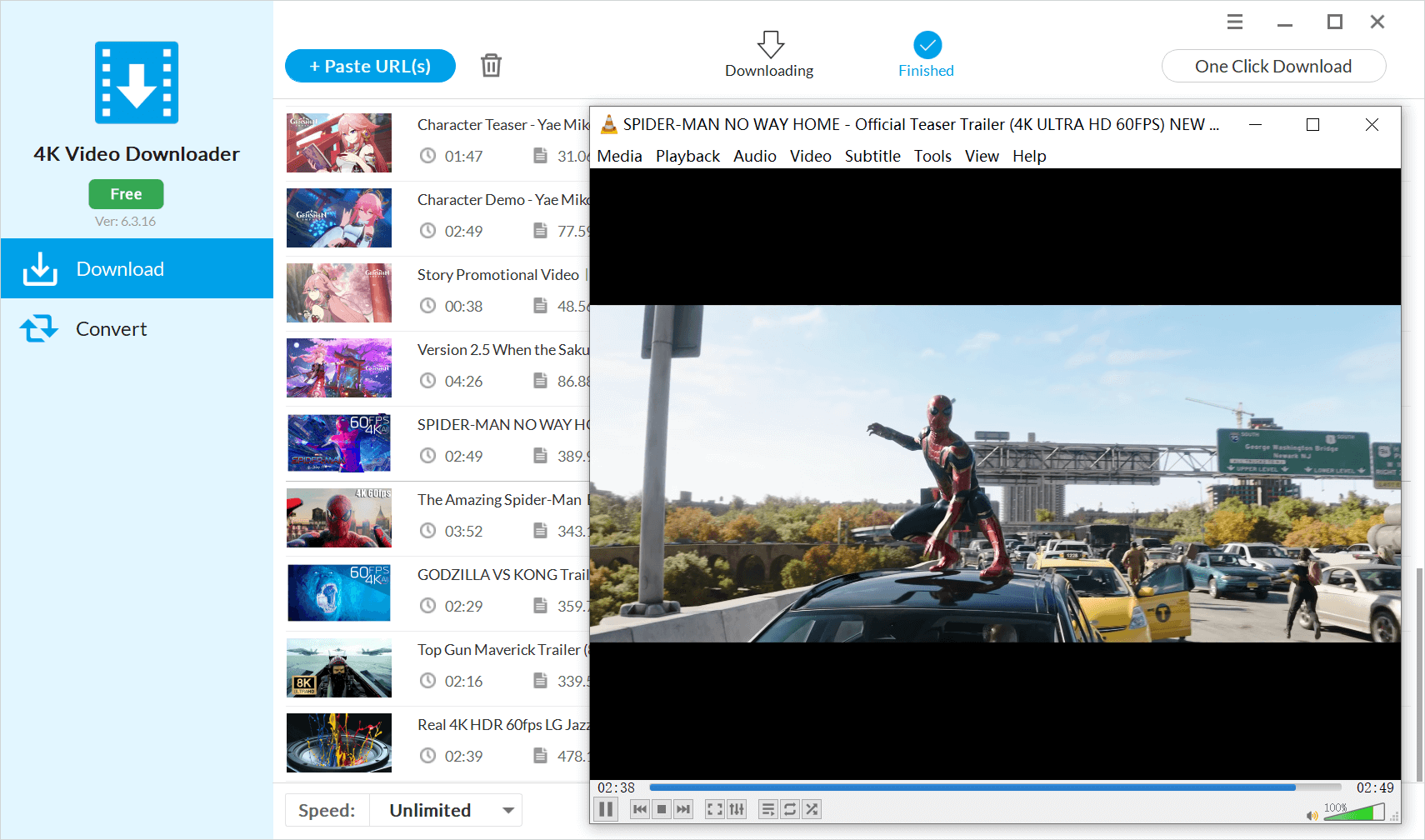1425x840 pixels.
Task: Open the Video menu in VLC
Action: (x=811, y=156)
